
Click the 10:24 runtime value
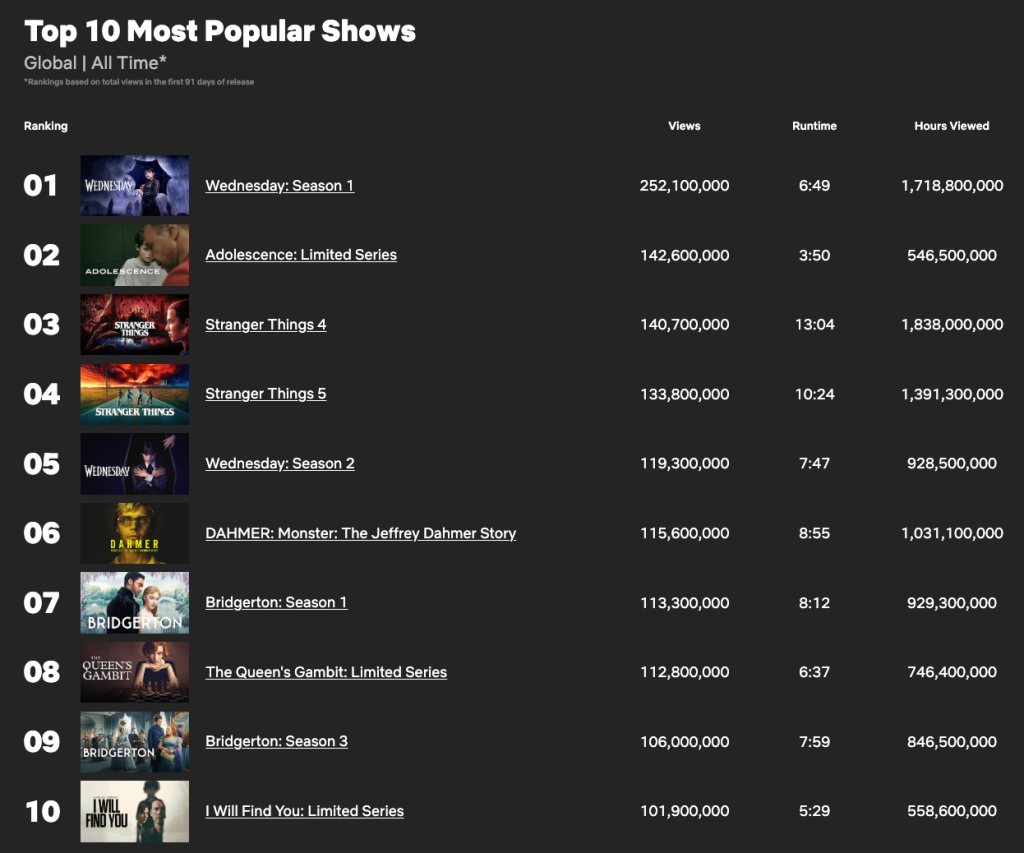pos(814,394)
